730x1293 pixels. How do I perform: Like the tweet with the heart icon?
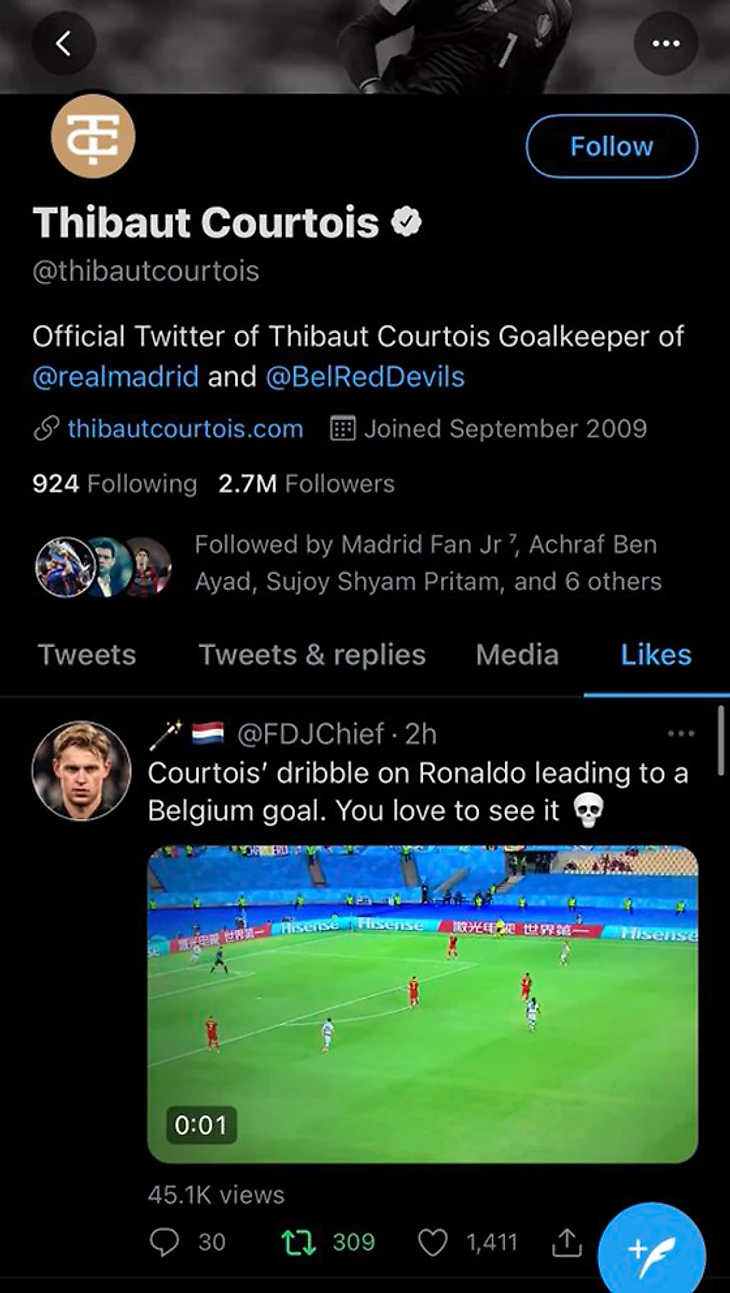pos(432,1242)
